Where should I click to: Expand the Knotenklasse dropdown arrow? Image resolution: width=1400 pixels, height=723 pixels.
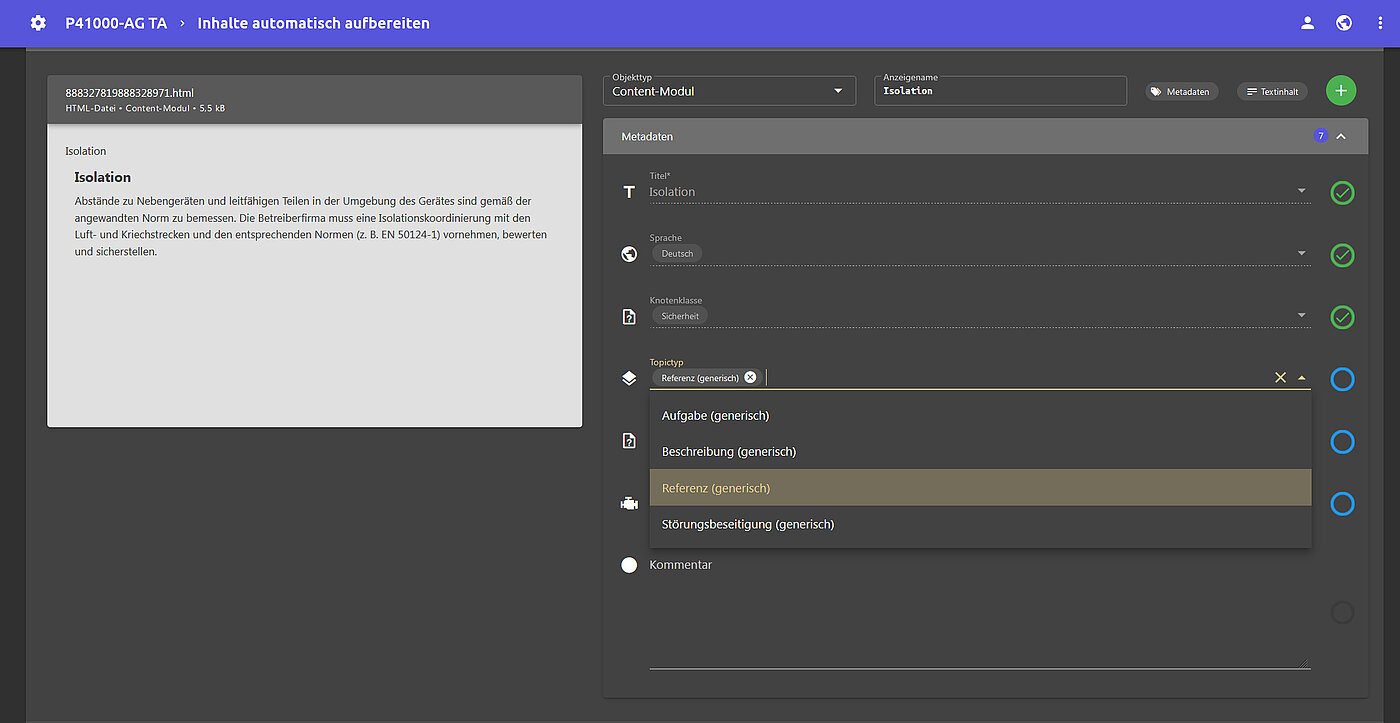[1301, 315]
